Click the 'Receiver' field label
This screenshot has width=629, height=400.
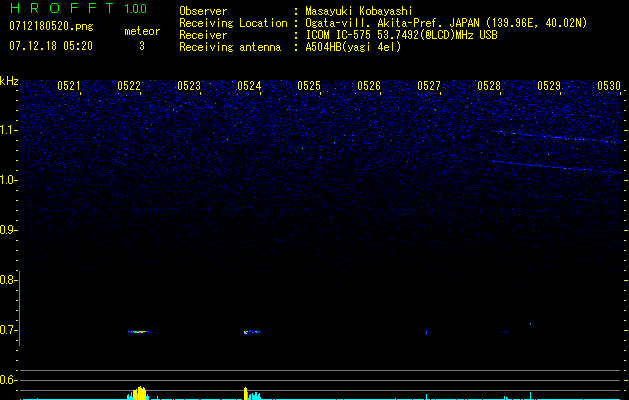point(203,35)
